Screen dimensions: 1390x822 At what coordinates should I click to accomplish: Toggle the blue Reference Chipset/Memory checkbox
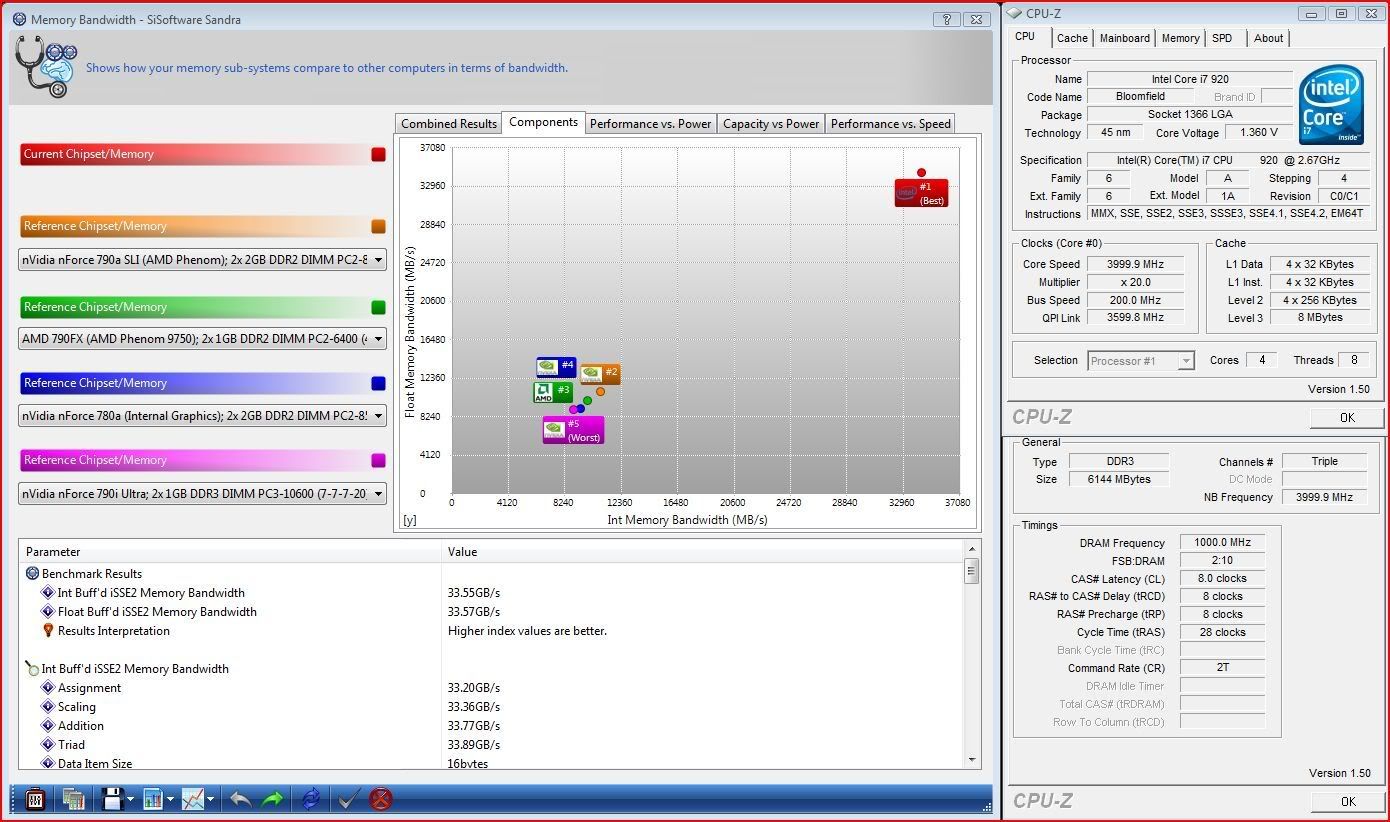[378, 383]
